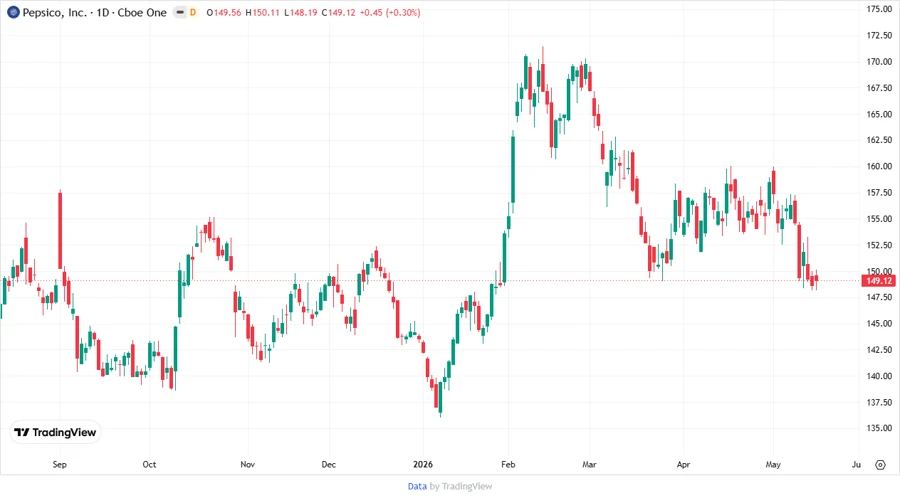Image resolution: width=900 pixels, height=498 pixels.
Task: Click the orange D data-delay badge
Action: [x=193, y=12]
